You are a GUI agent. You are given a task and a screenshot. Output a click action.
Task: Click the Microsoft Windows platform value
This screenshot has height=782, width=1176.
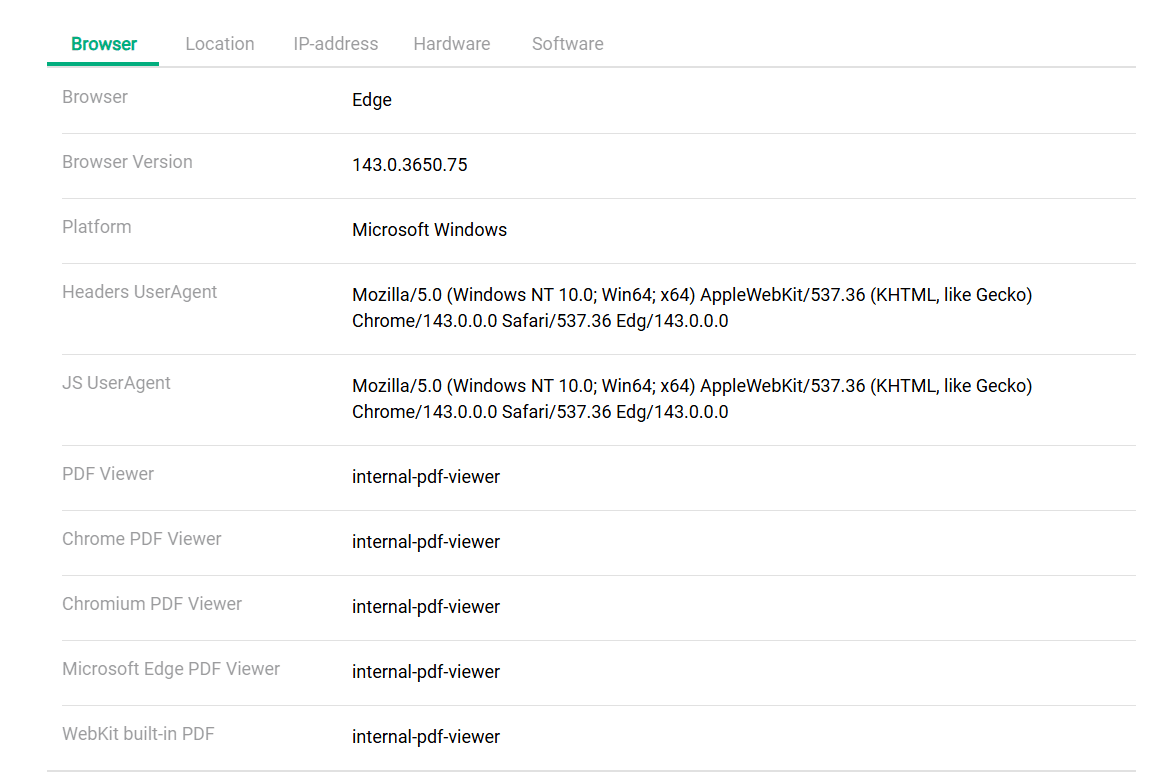(429, 230)
